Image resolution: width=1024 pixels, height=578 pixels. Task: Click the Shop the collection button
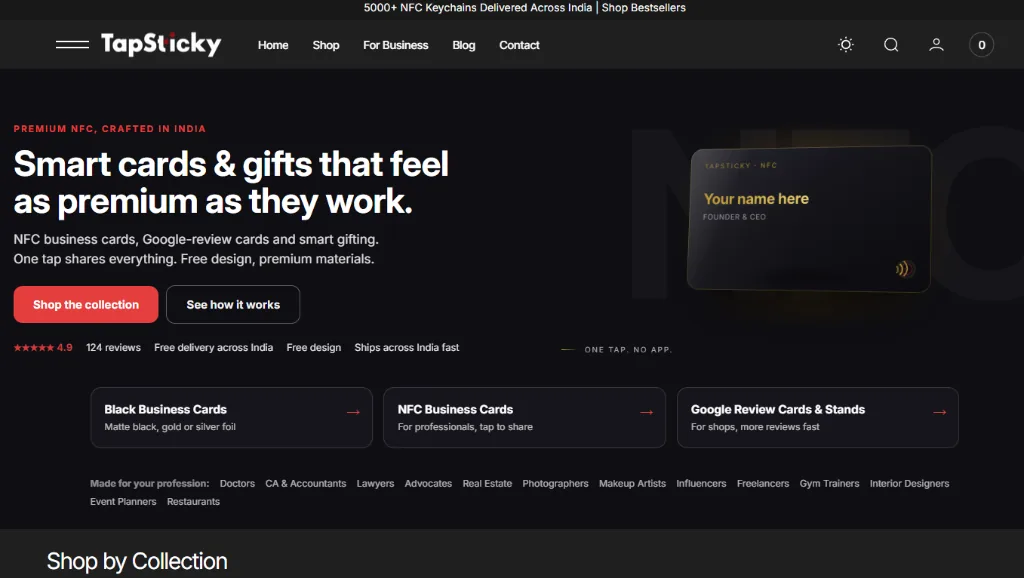point(86,304)
